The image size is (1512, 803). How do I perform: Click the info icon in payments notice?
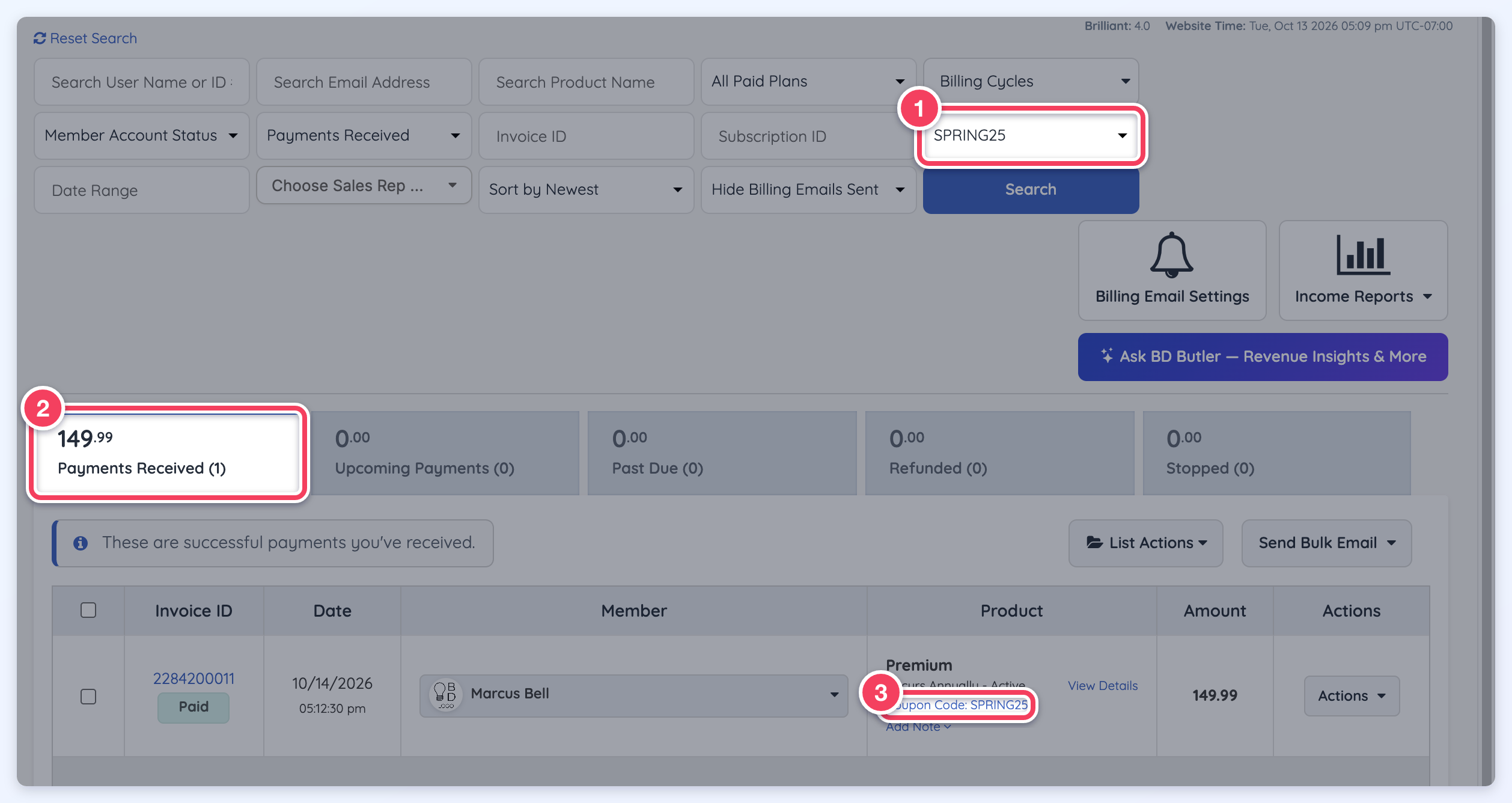(81, 543)
